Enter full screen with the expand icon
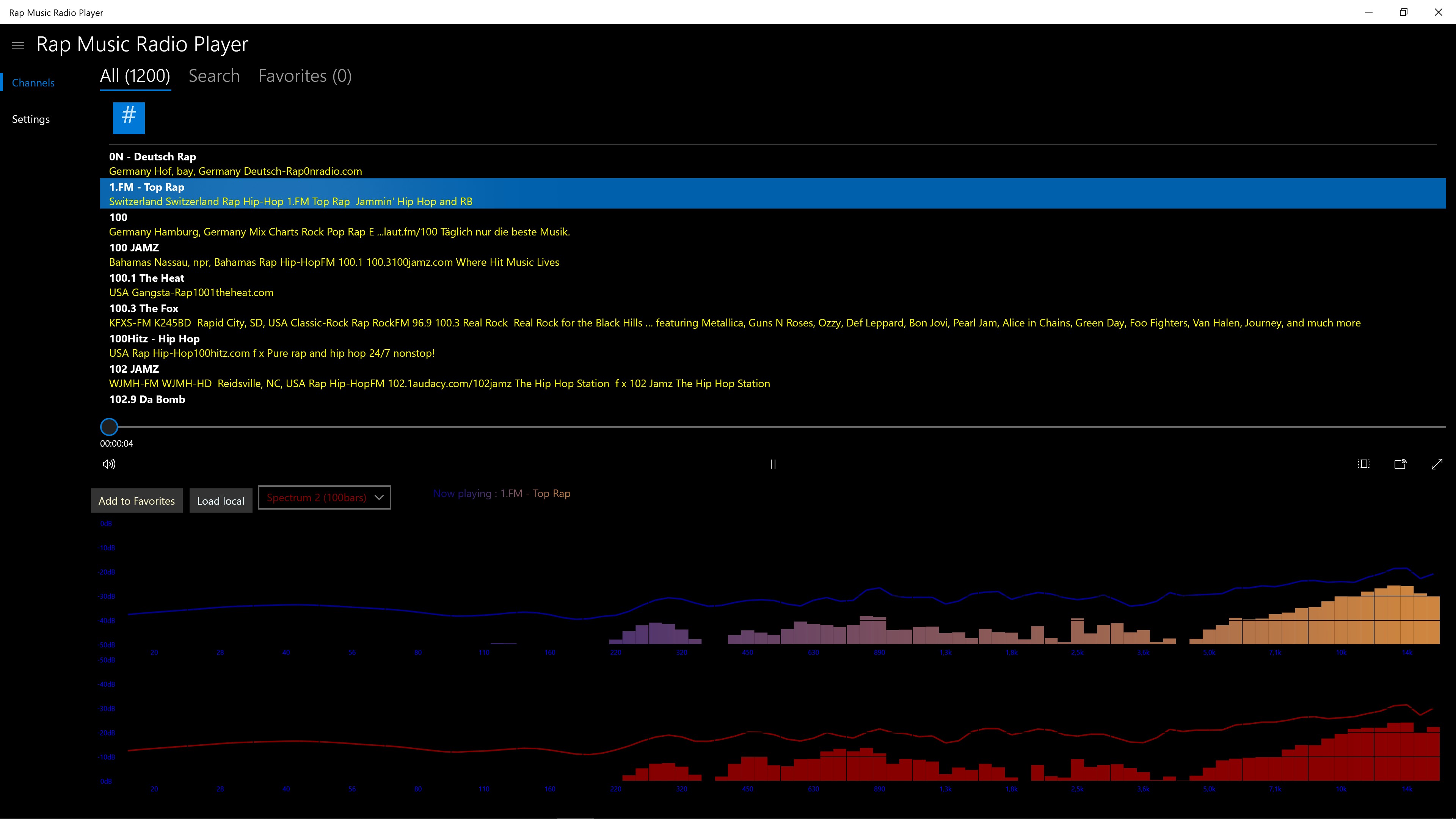 pos(1437,464)
